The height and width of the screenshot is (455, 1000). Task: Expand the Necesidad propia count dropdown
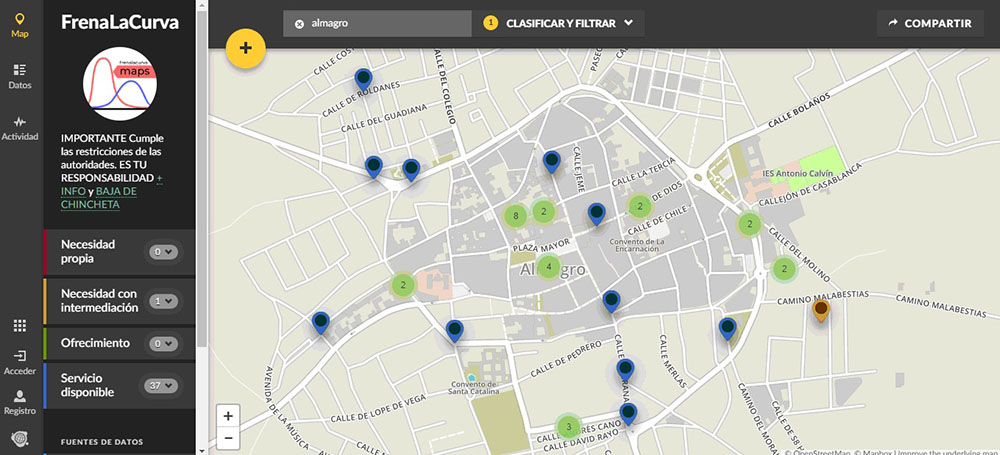pos(163,252)
